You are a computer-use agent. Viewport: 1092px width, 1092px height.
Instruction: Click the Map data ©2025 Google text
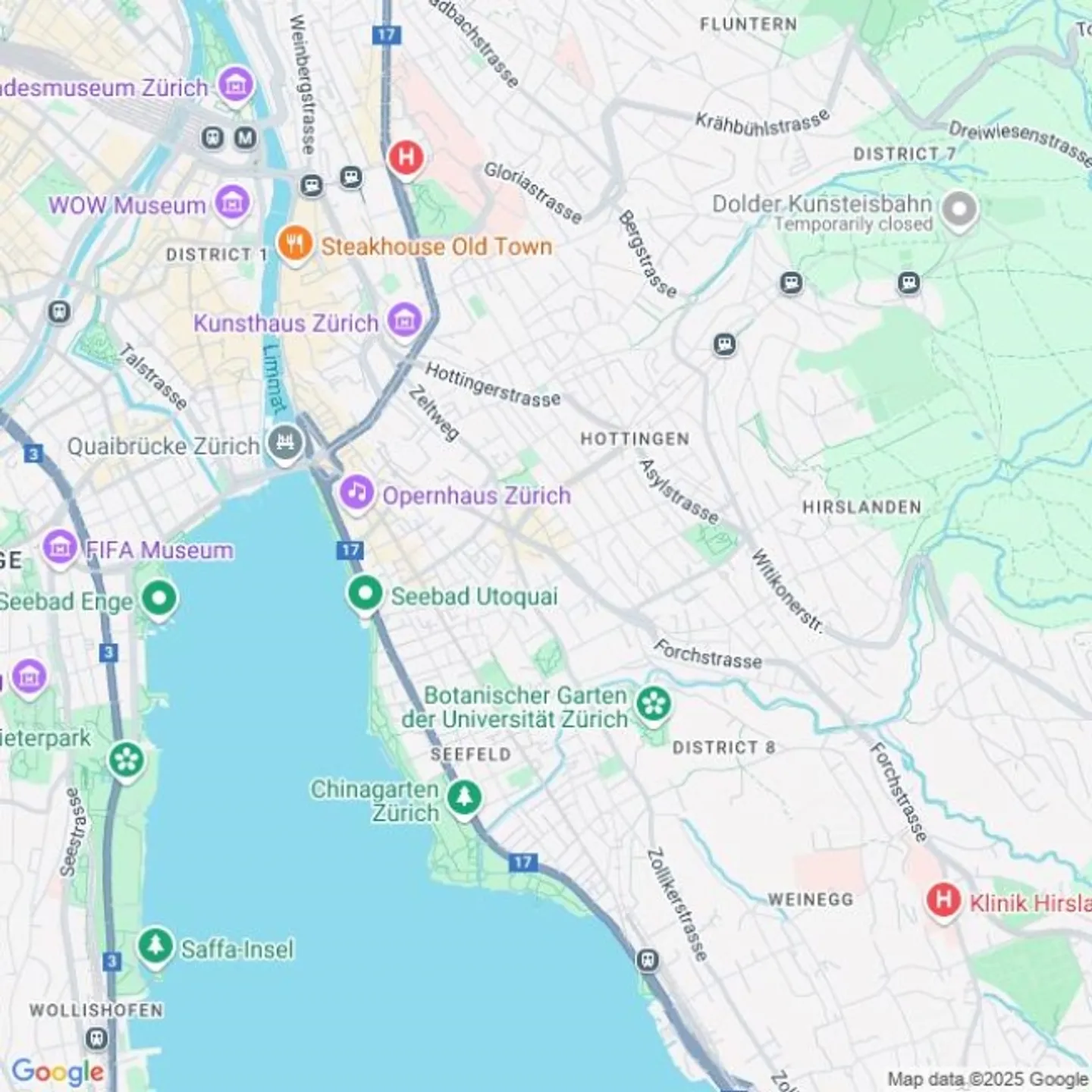[x=988, y=1079]
